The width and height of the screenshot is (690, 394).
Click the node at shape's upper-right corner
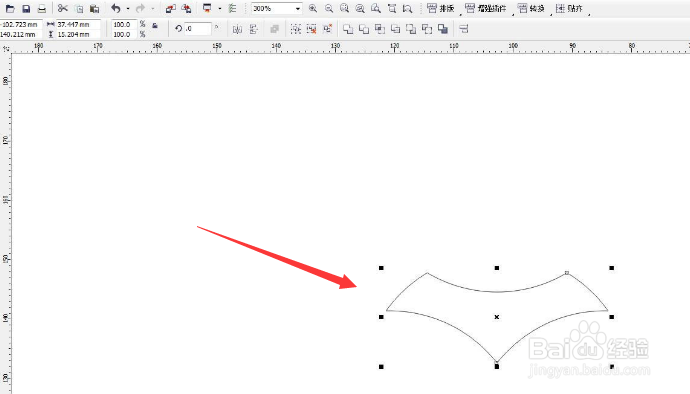click(x=567, y=273)
